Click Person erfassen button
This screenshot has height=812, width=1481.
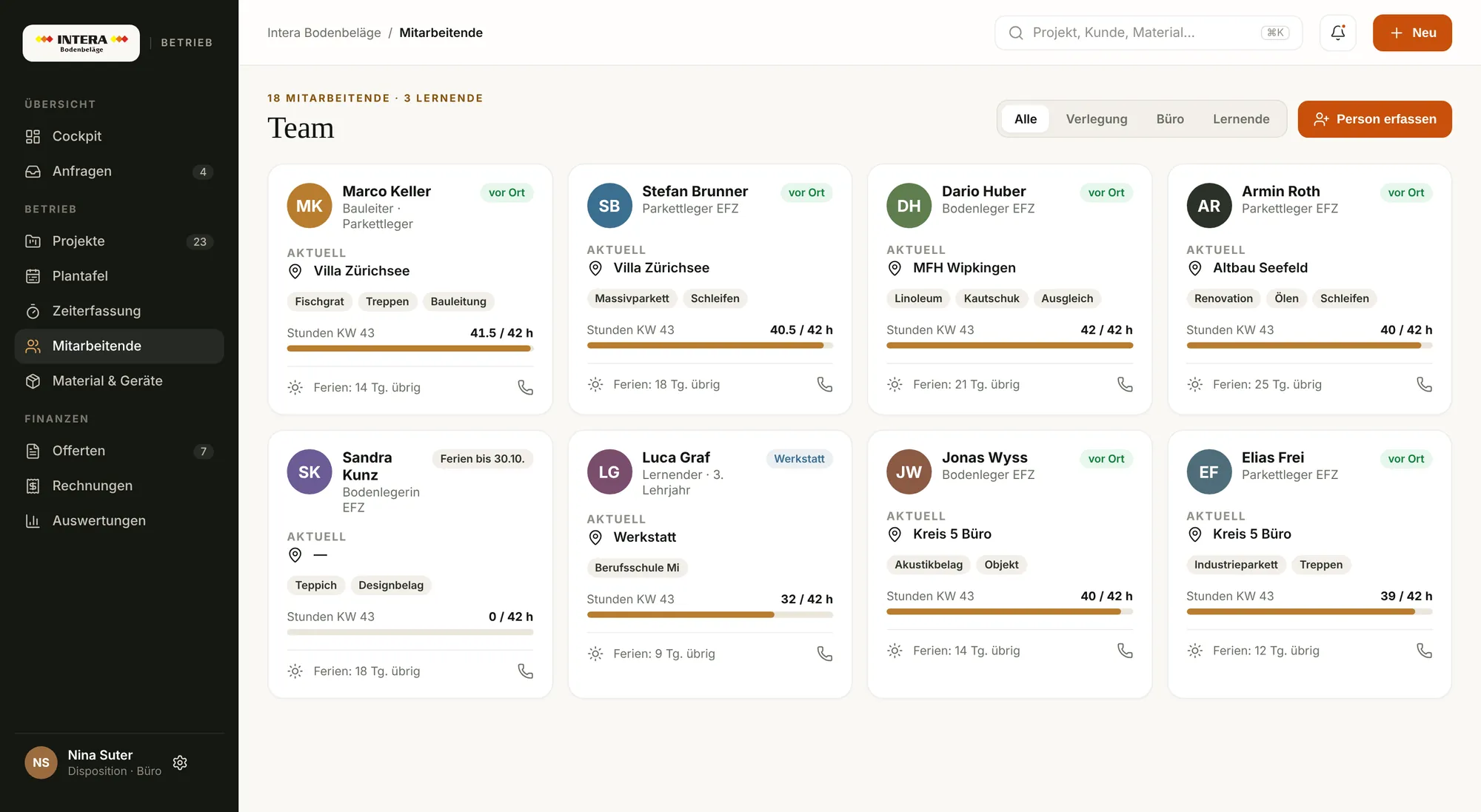pyautogui.click(x=1374, y=119)
